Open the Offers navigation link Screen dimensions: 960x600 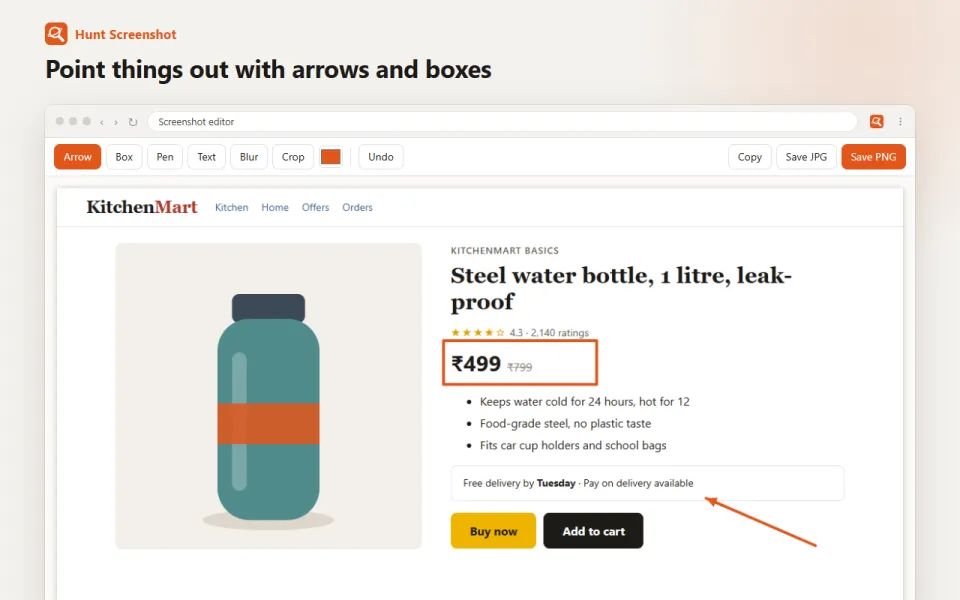(x=315, y=208)
